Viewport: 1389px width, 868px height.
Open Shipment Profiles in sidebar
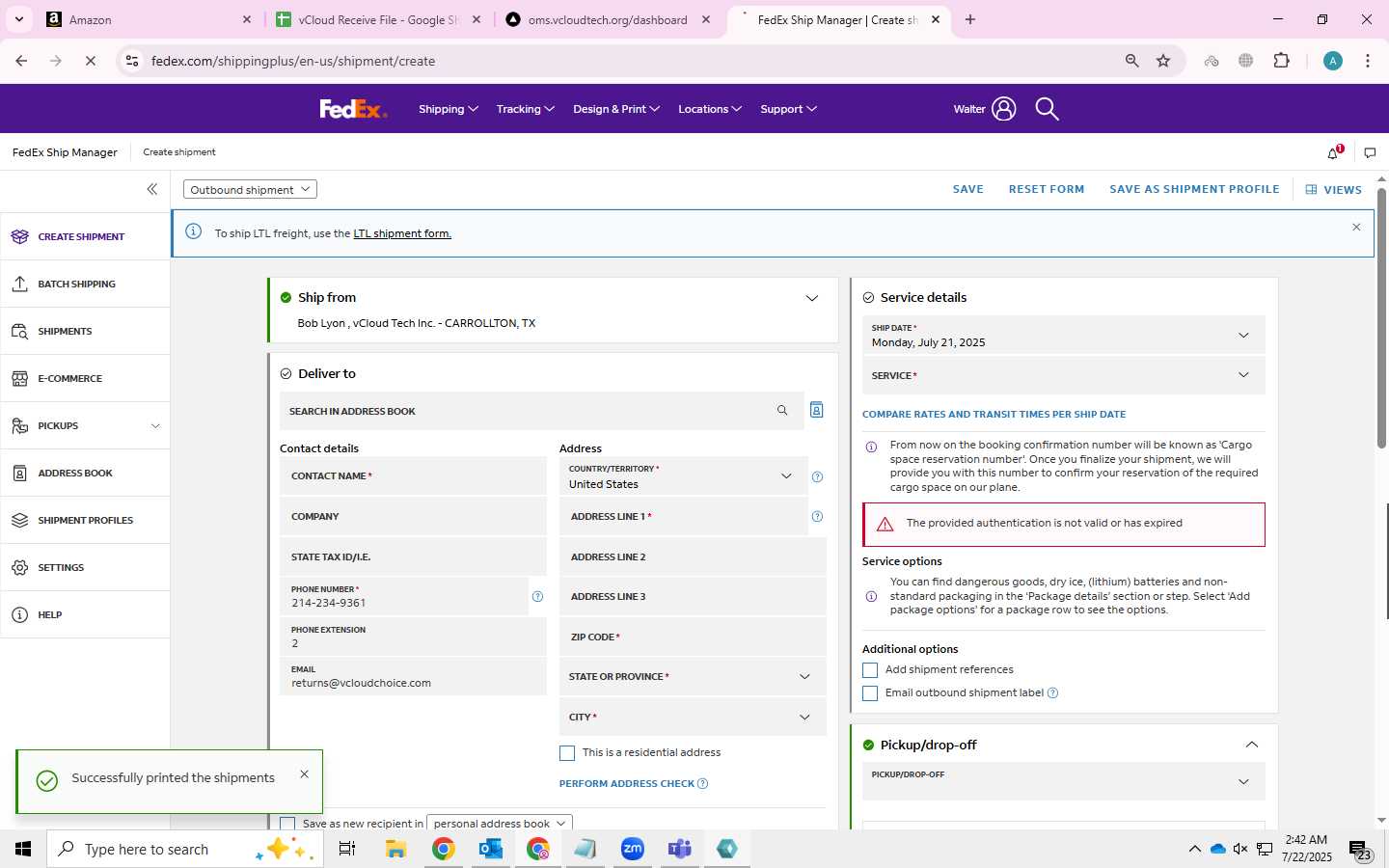[x=85, y=520]
